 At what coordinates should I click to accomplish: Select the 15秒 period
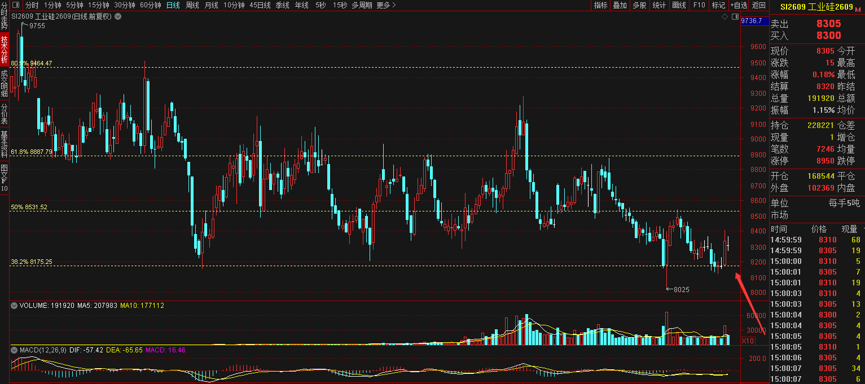[x=340, y=5]
